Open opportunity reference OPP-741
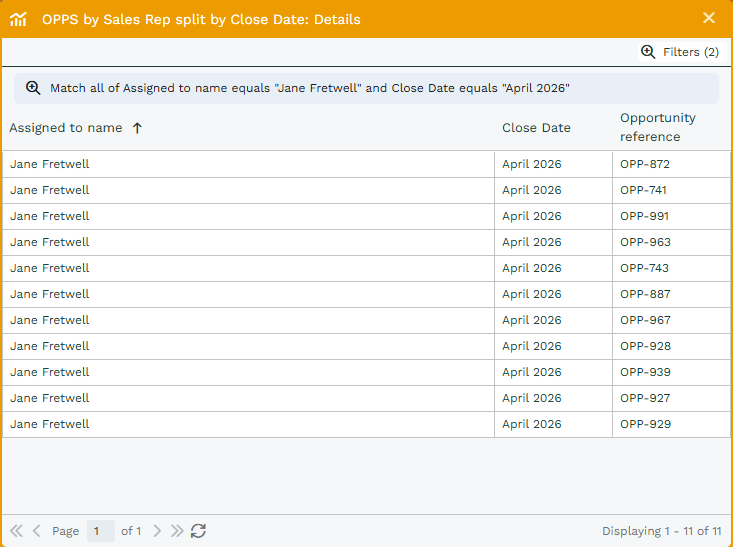This screenshot has height=547, width=733. click(x=643, y=190)
